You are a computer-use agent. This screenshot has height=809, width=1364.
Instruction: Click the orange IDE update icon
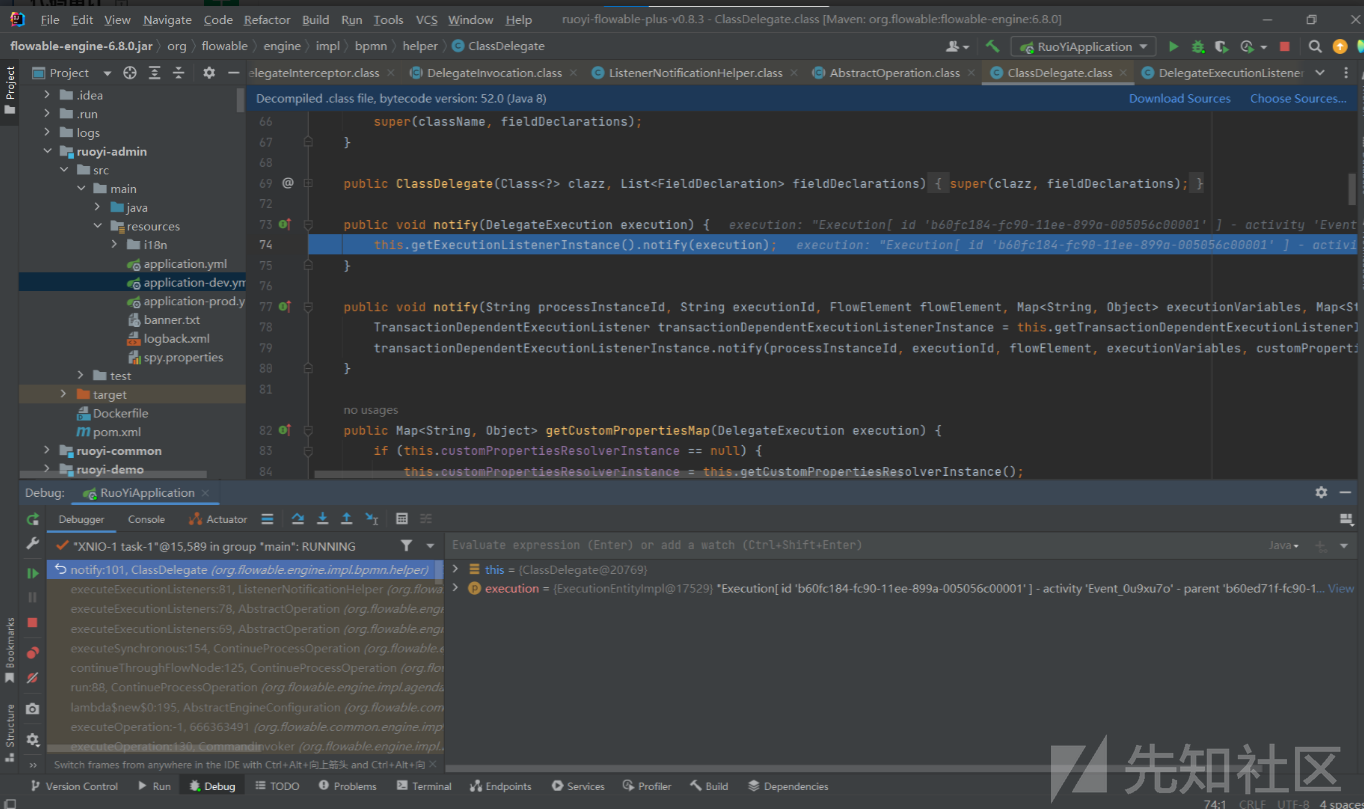[1339, 47]
